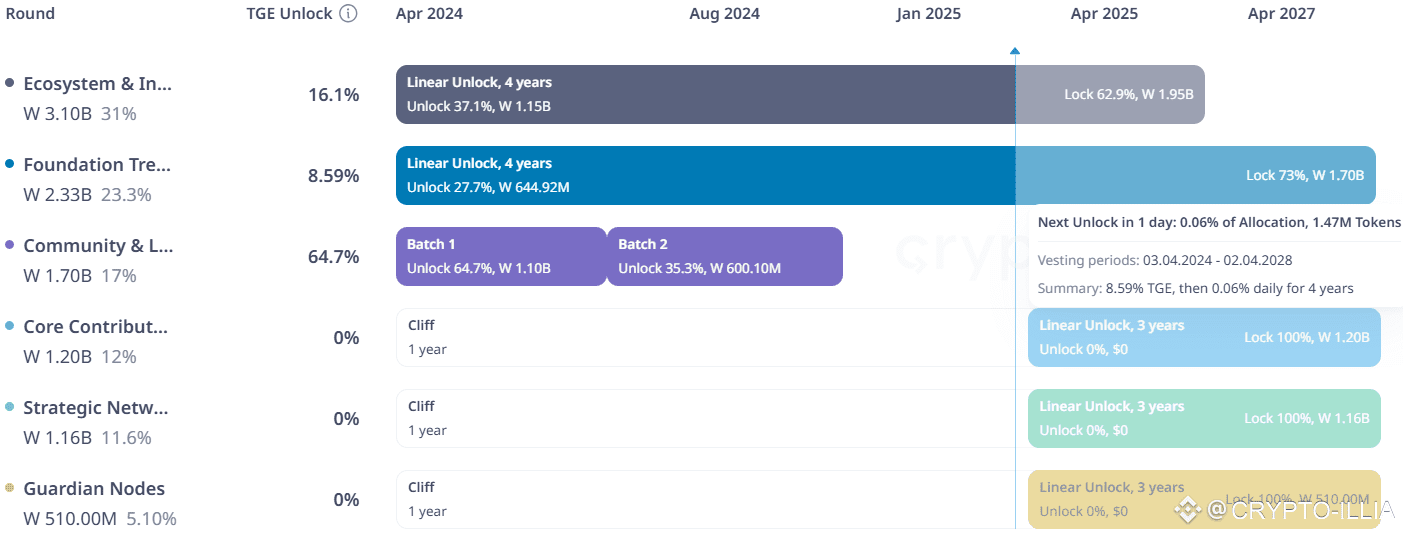The height and width of the screenshot is (535, 1403).
Task: Click the Ecosystem round color dot
Action: click(x=10, y=82)
